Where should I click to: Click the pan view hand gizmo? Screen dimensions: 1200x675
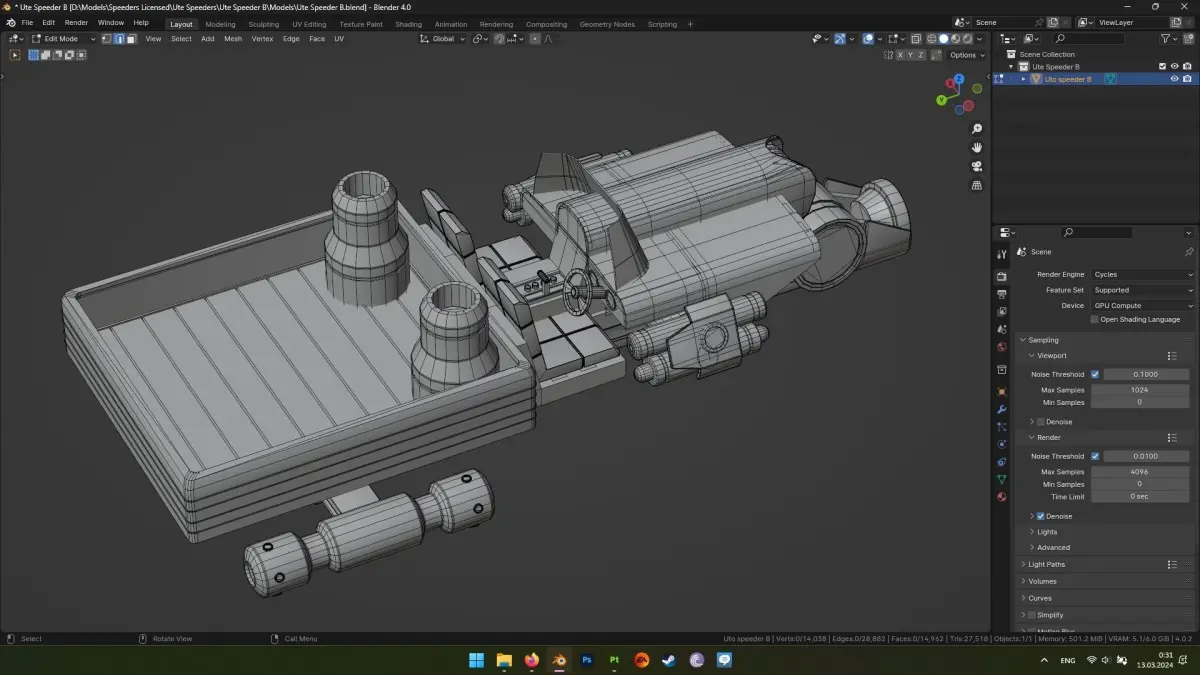click(x=977, y=148)
